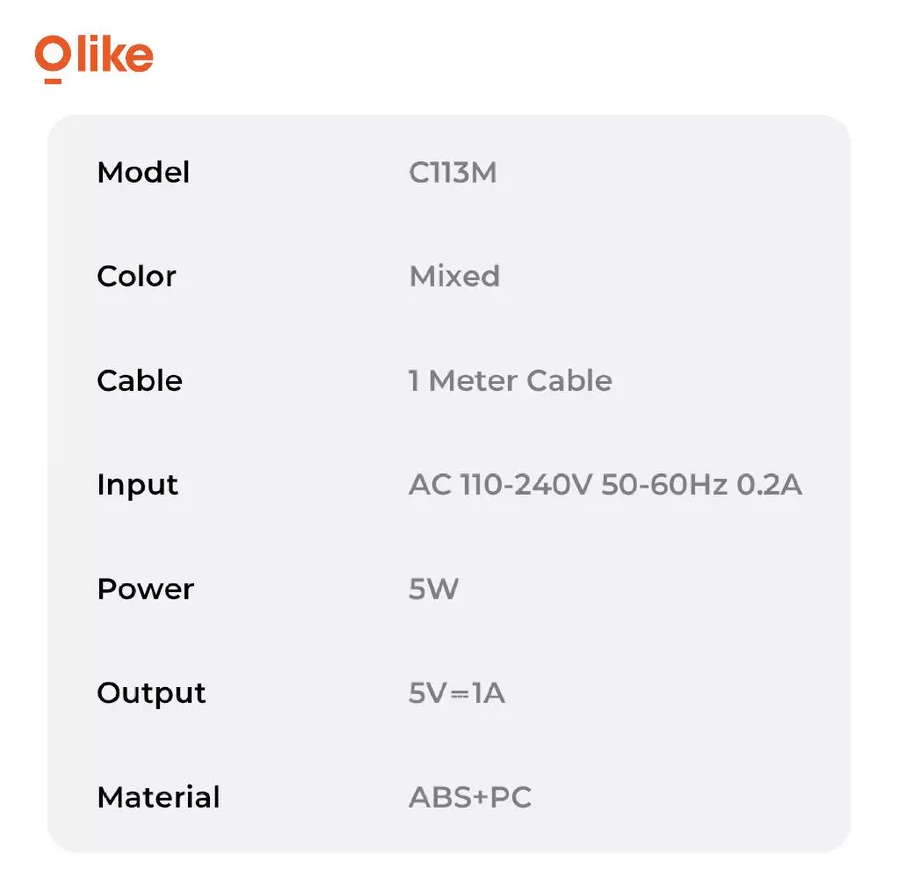Click the Mixed color value
The image size is (916, 874).
(454, 276)
